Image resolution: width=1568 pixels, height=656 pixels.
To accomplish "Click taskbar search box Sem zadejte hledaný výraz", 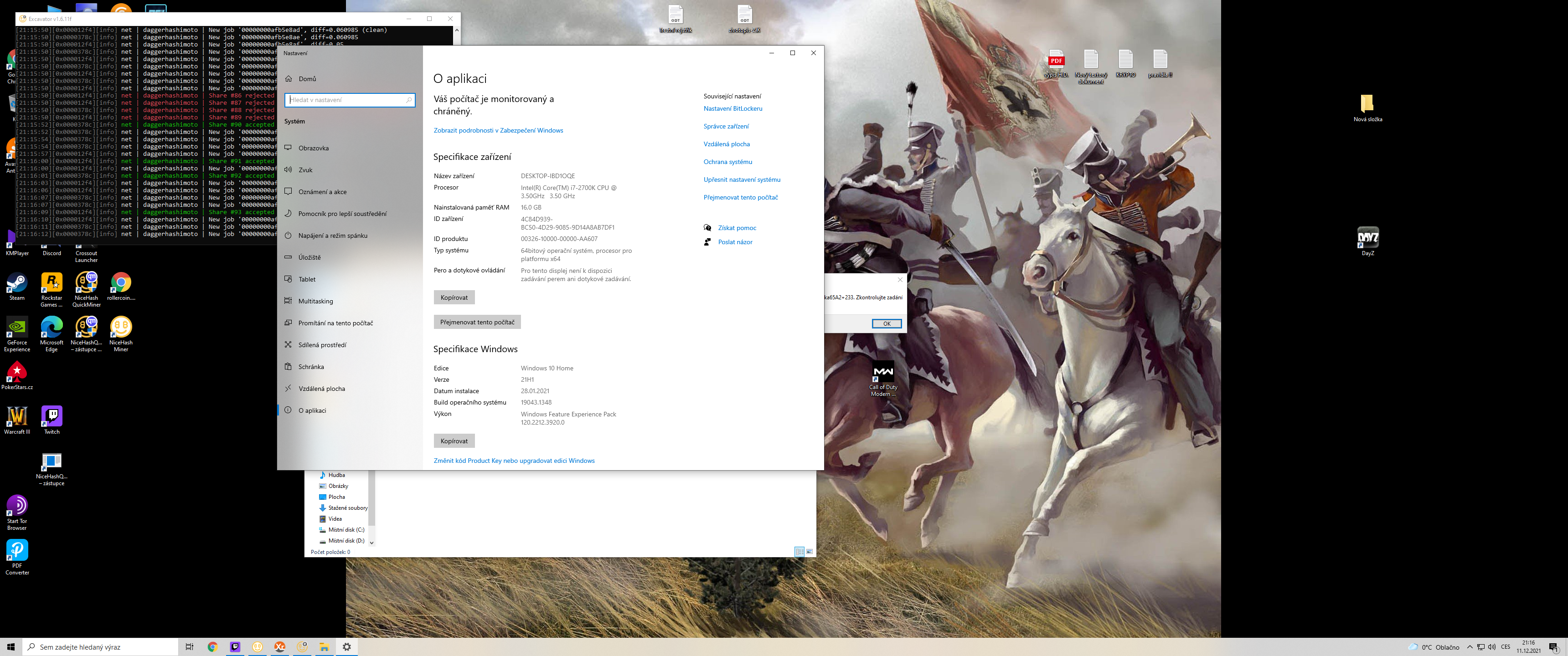I will click(x=100, y=647).
